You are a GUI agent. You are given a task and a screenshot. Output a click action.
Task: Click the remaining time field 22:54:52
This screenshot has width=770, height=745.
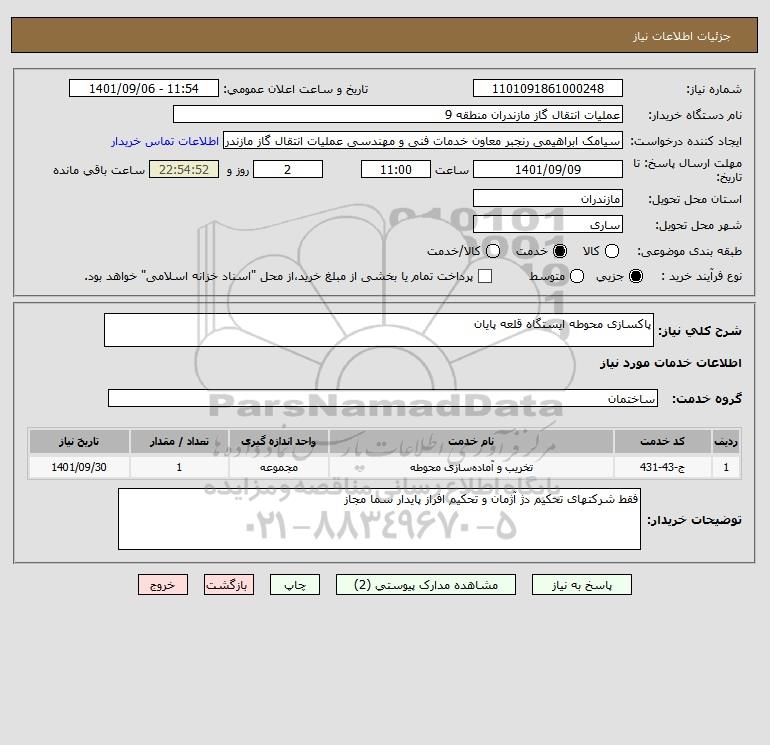(x=184, y=169)
